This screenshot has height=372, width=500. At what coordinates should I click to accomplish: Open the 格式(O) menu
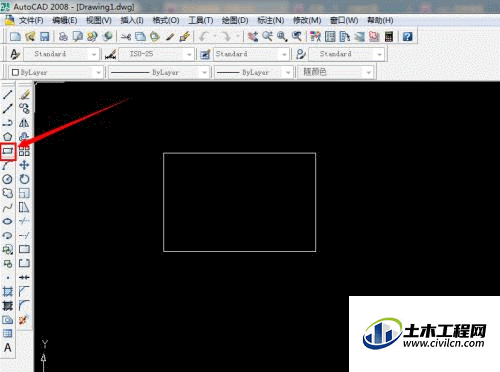coord(166,20)
